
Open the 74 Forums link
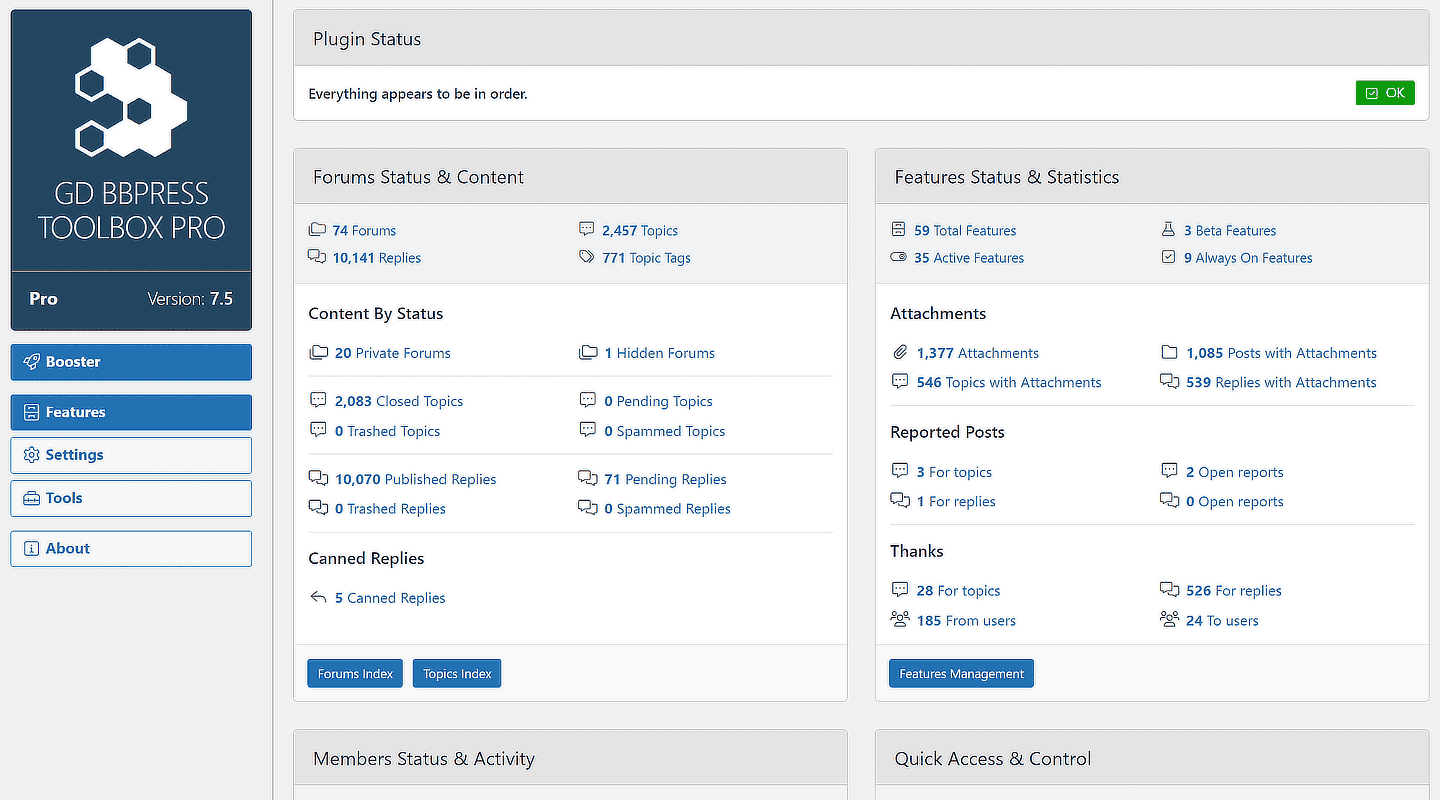click(364, 230)
